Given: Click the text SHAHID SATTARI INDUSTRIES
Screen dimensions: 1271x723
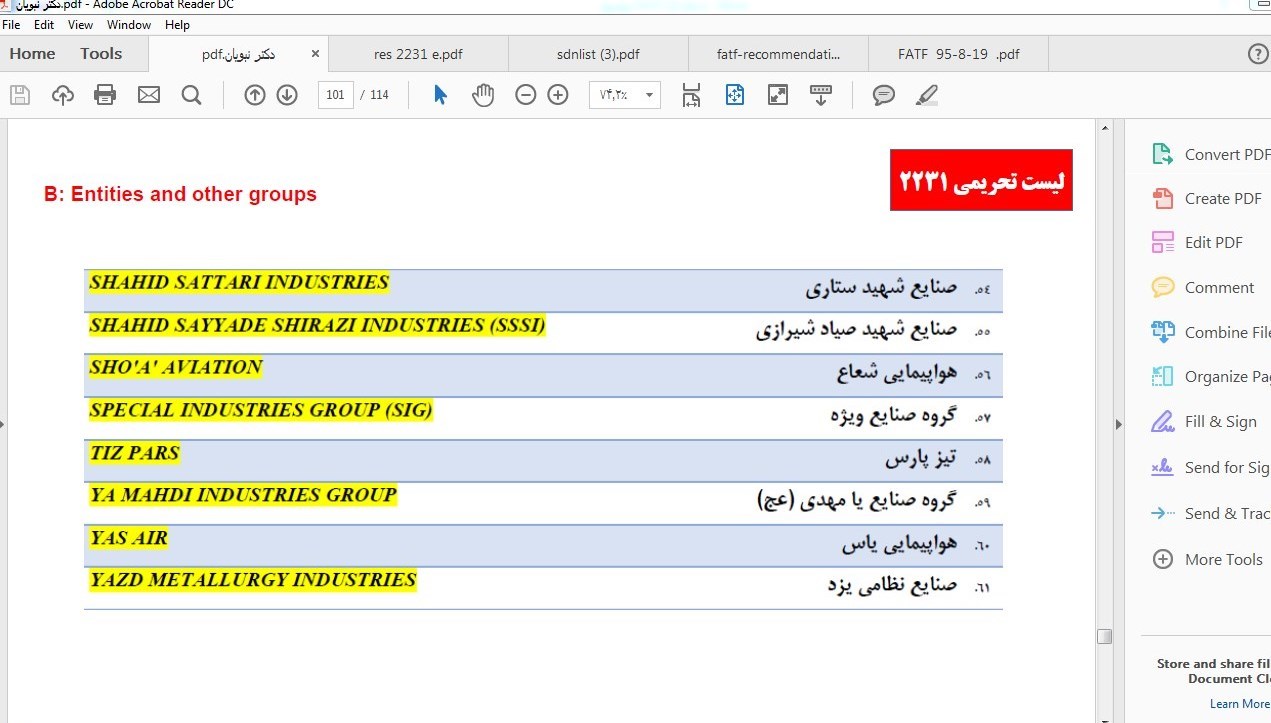Looking at the screenshot, I should pos(239,282).
